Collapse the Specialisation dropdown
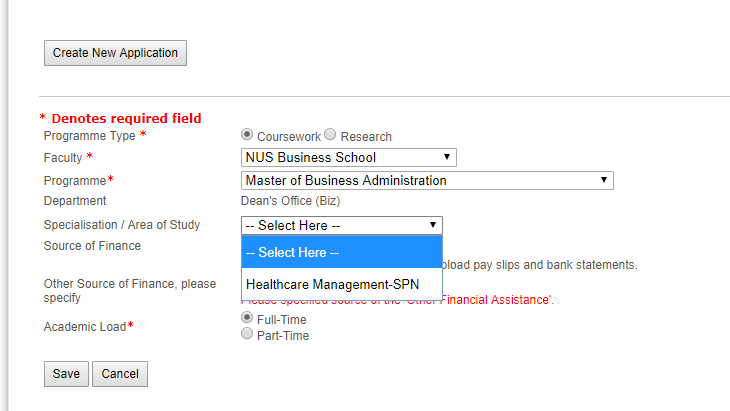The height and width of the screenshot is (411, 730). click(x=342, y=225)
